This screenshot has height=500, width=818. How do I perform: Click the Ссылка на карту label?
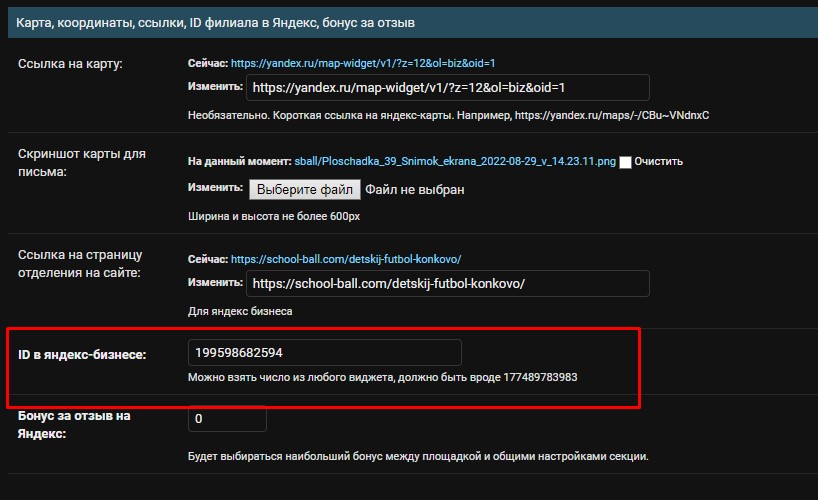(70, 64)
